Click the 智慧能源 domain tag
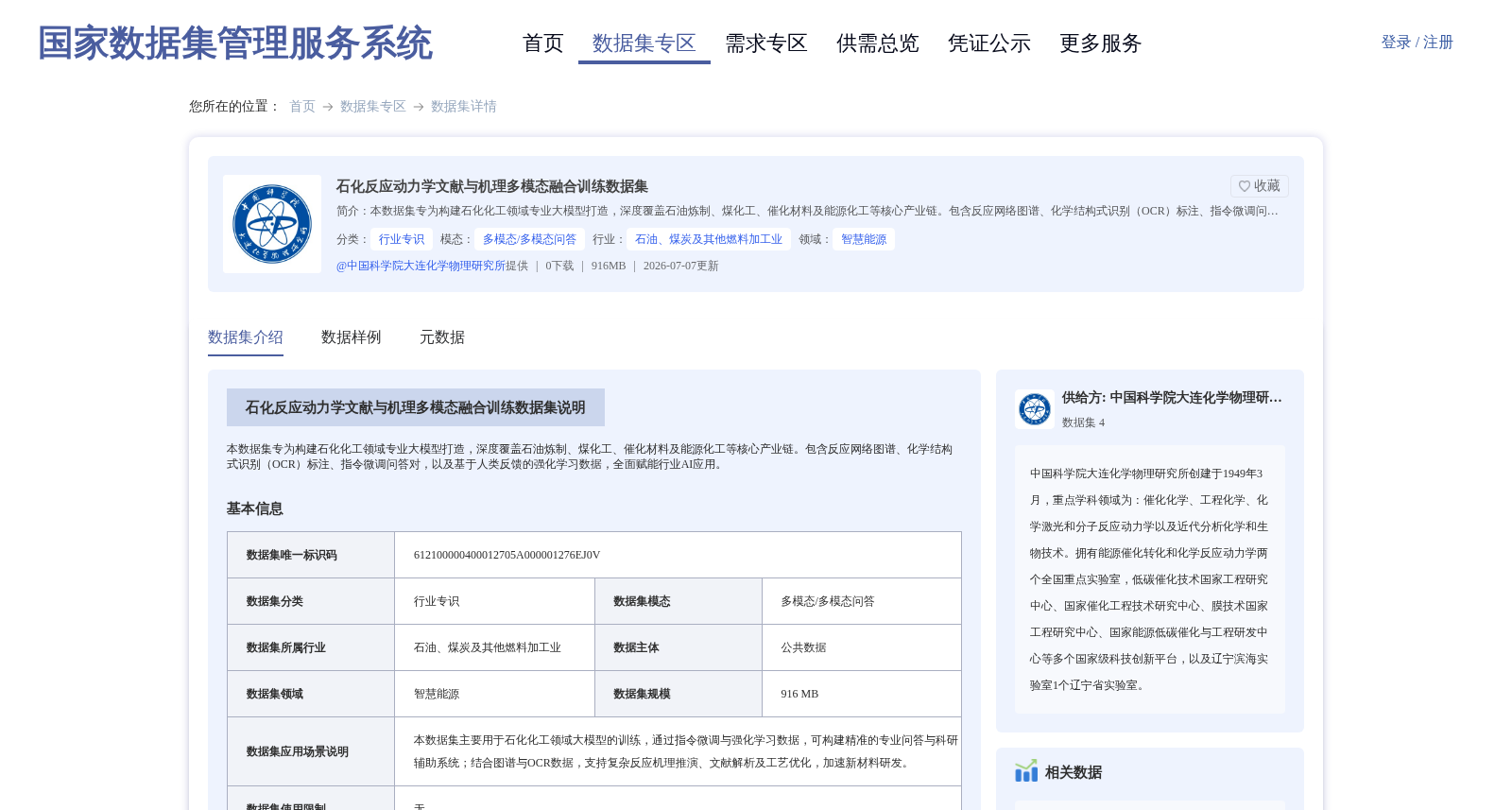Screen dimensions: 1512x810 coord(864,239)
